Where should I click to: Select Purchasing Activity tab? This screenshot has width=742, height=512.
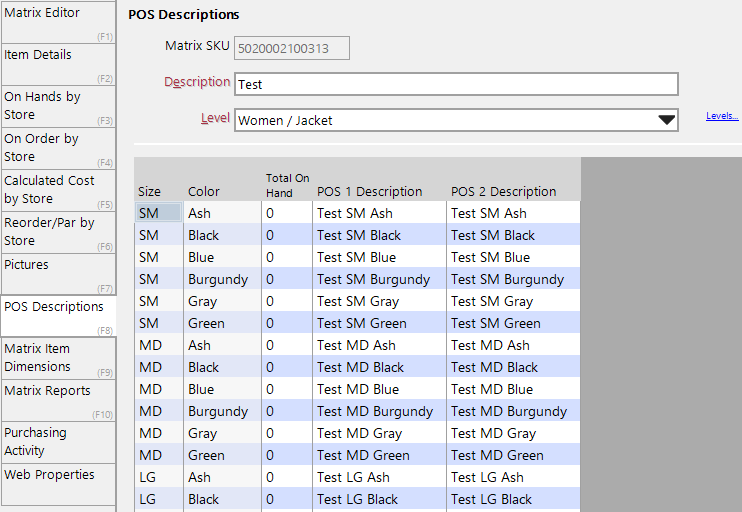pos(58,442)
